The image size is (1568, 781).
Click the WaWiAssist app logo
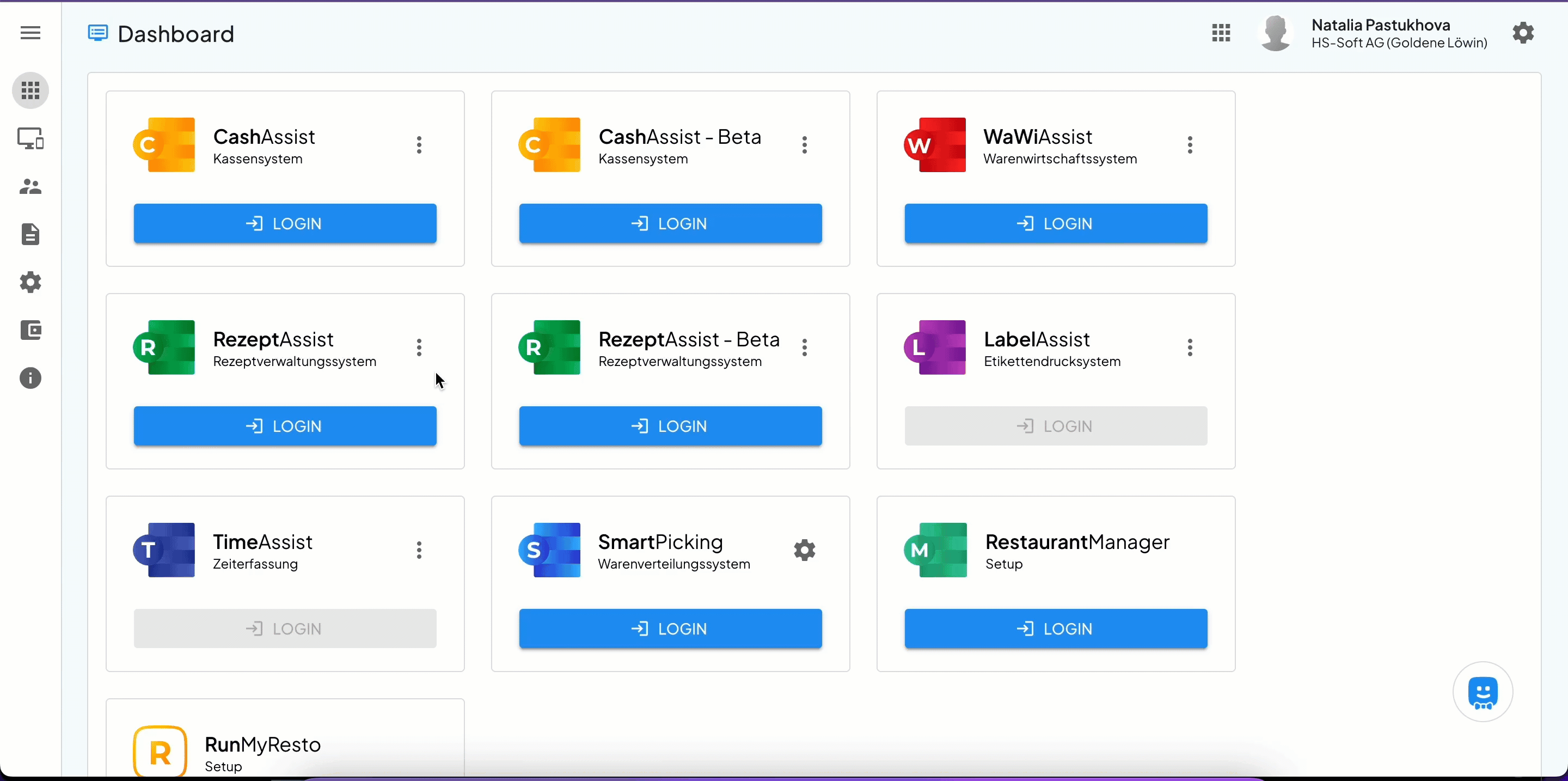coord(935,145)
